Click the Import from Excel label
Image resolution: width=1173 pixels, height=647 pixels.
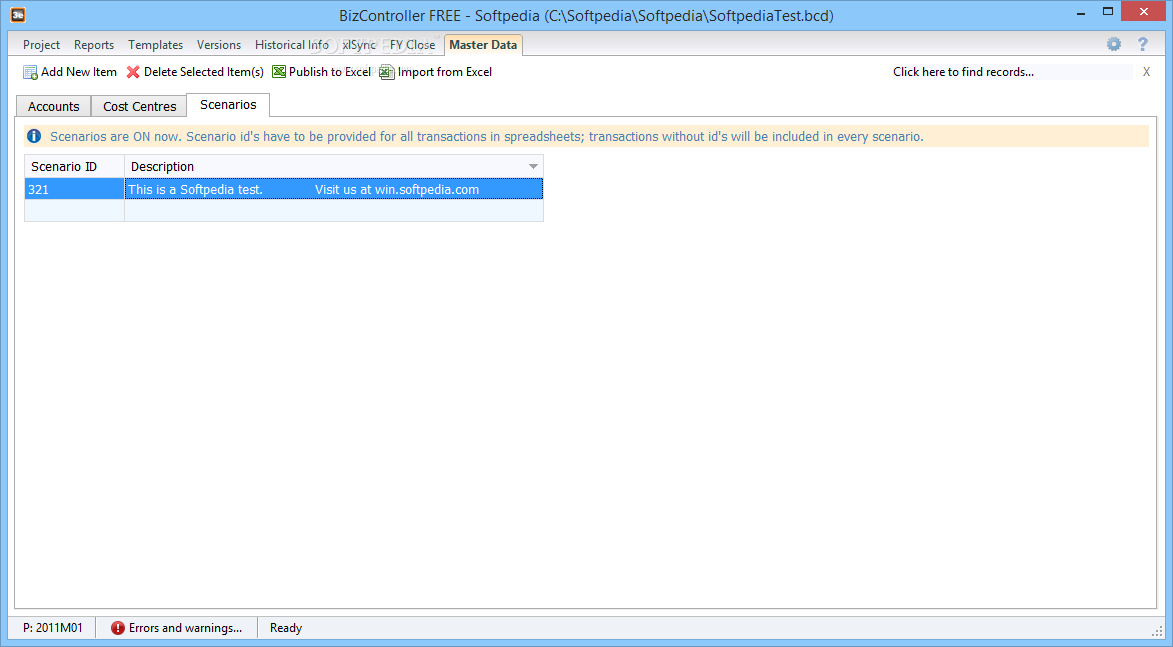pos(445,72)
